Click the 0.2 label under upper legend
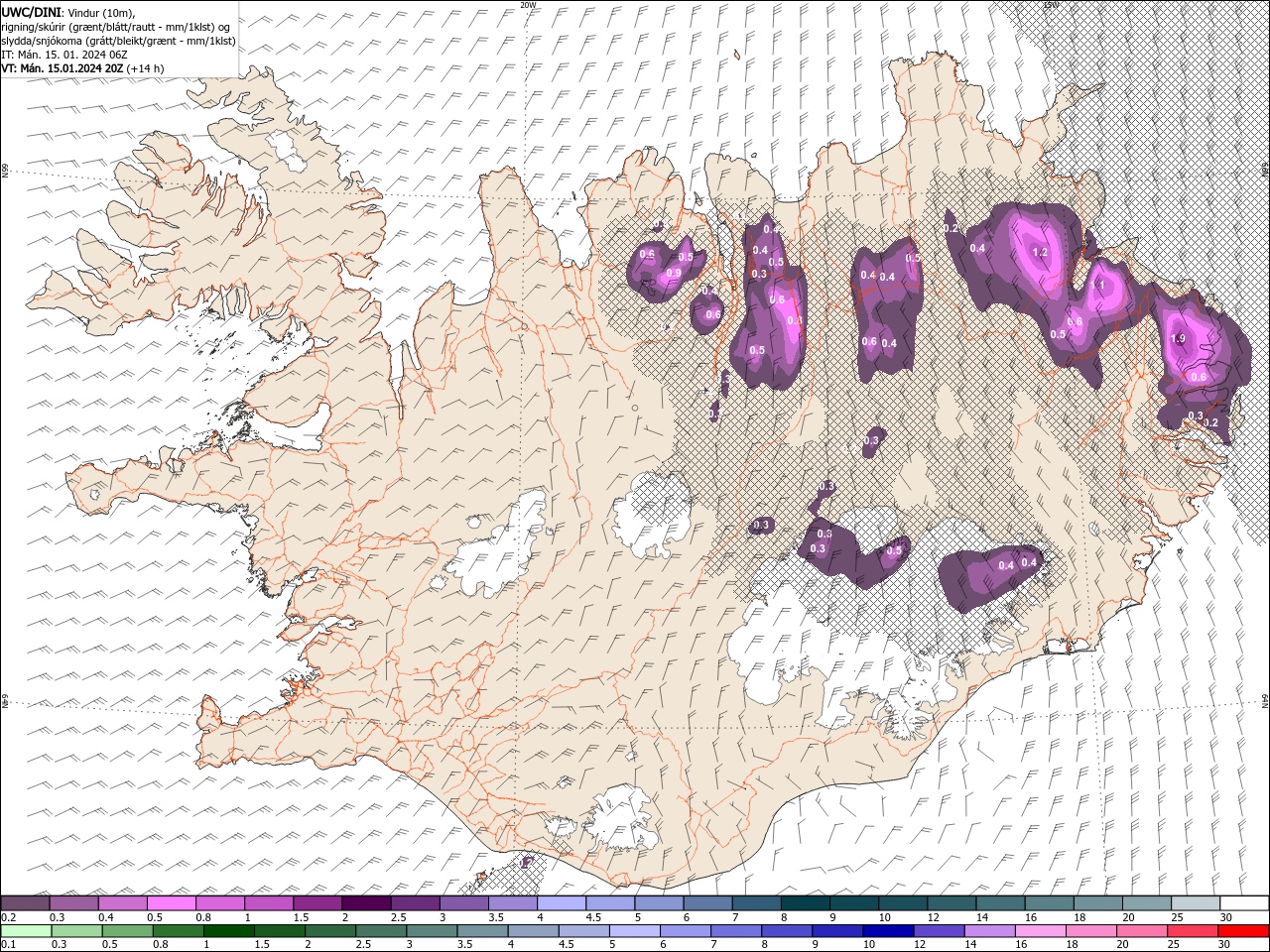Screen dimensions: 1270x952 tap(7, 917)
